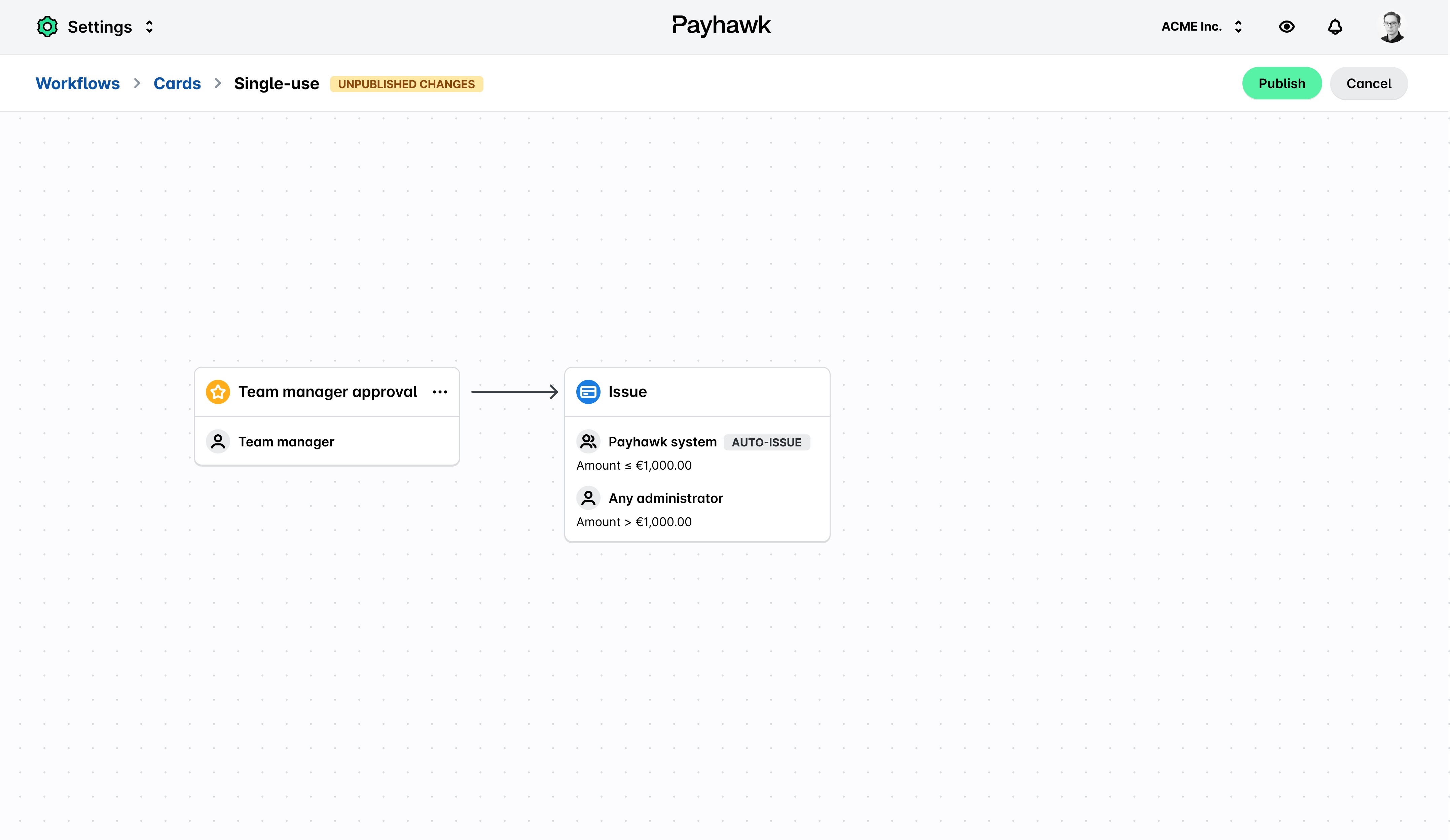Image resolution: width=1450 pixels, height=840 pixels.
Task: Select the Team manager approver row
Action: pyautogui.click(x=327, y=441)
